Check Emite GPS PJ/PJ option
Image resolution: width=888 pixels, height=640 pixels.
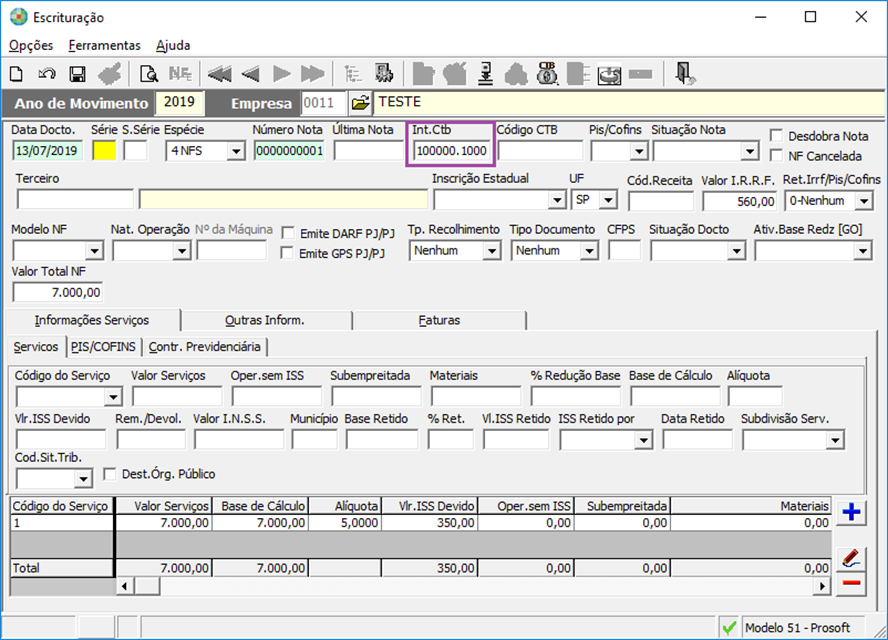pyautogui.click(x=288, y=253)
